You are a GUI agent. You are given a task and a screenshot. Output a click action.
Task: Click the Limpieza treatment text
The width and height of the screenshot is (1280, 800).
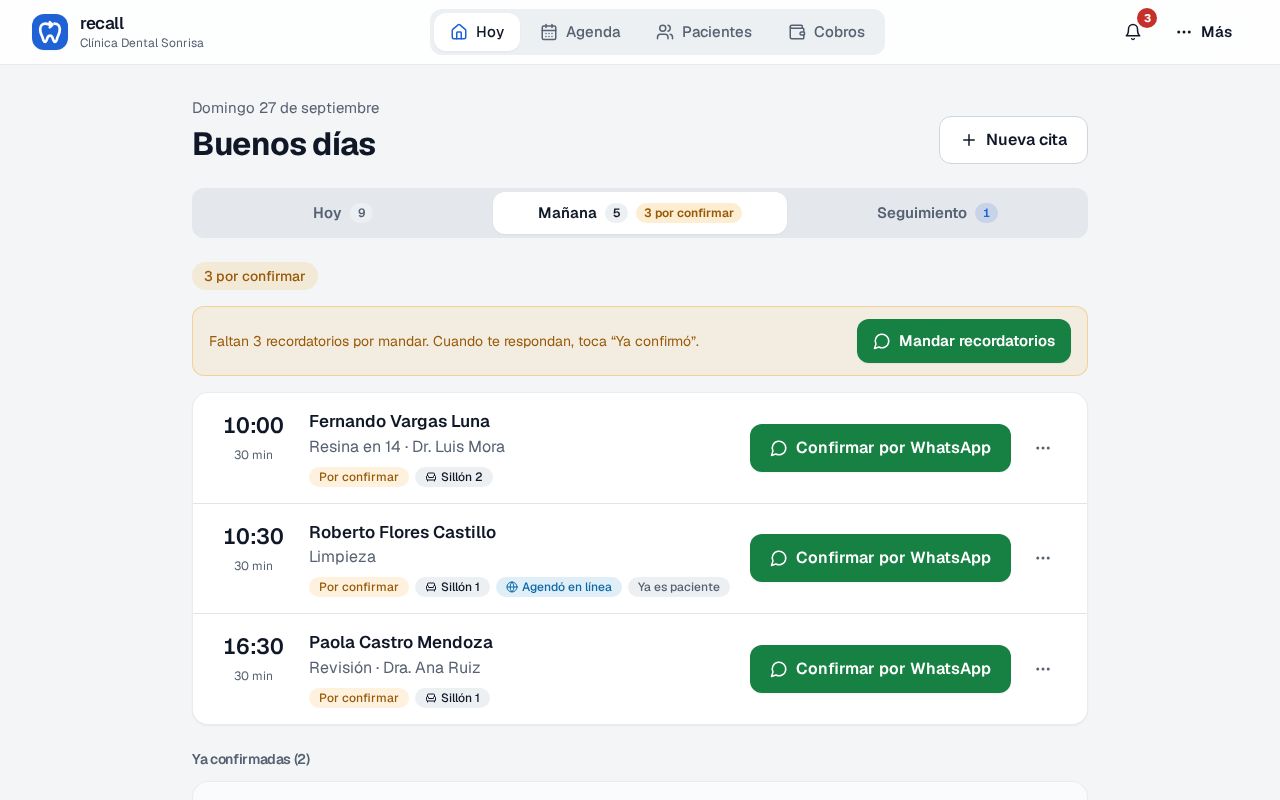coord(342,557)
